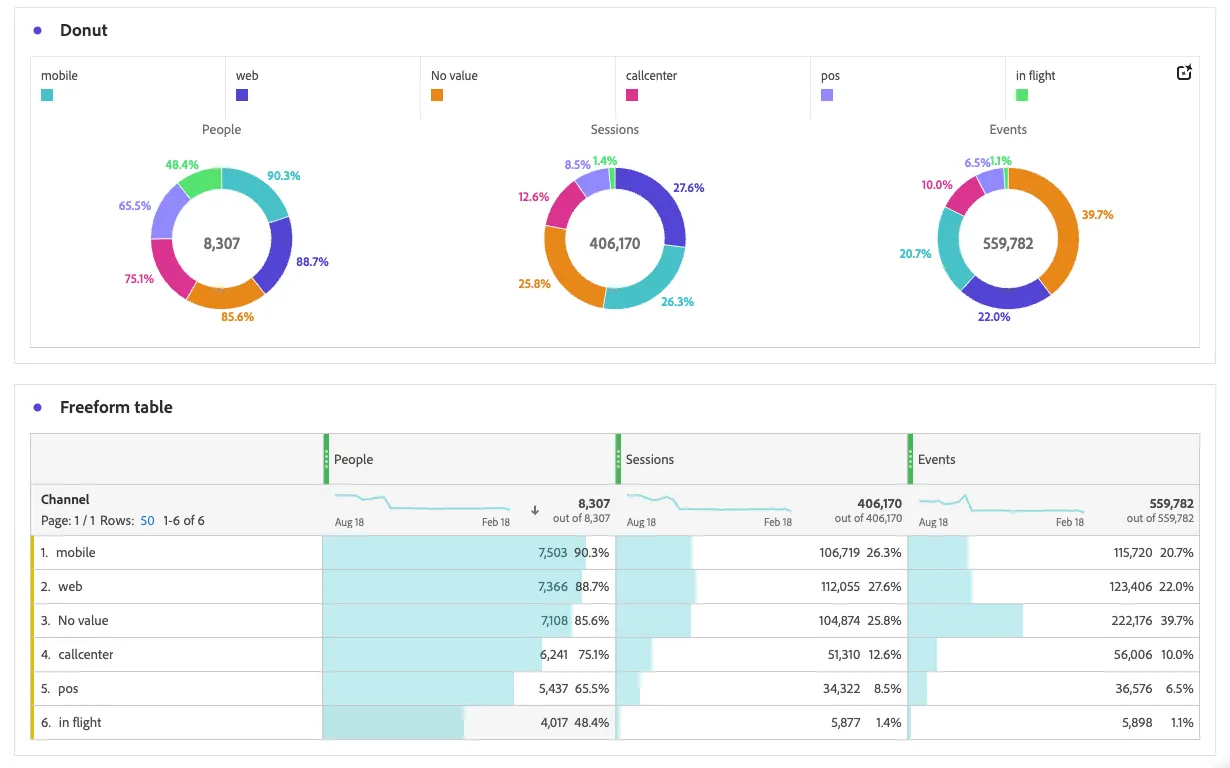Collapse the Donut visualization via its purple dot
The height and width of the screenshot is (768, 1230).
click(x=38, y=31)
